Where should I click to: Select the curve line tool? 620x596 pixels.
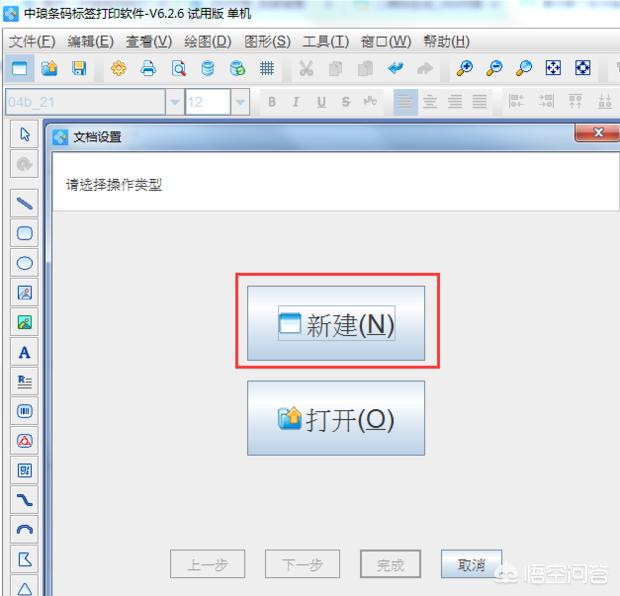click(x=25, y=500)
